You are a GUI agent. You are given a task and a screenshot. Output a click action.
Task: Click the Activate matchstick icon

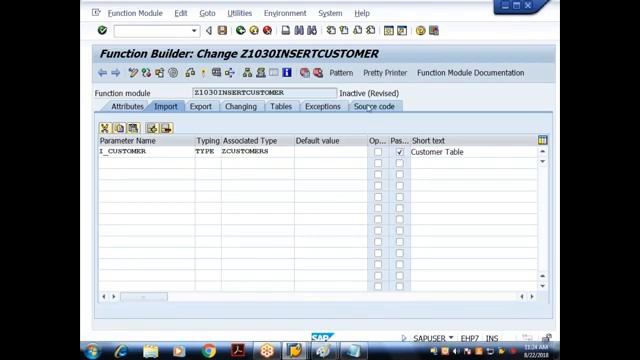[203, 73]
